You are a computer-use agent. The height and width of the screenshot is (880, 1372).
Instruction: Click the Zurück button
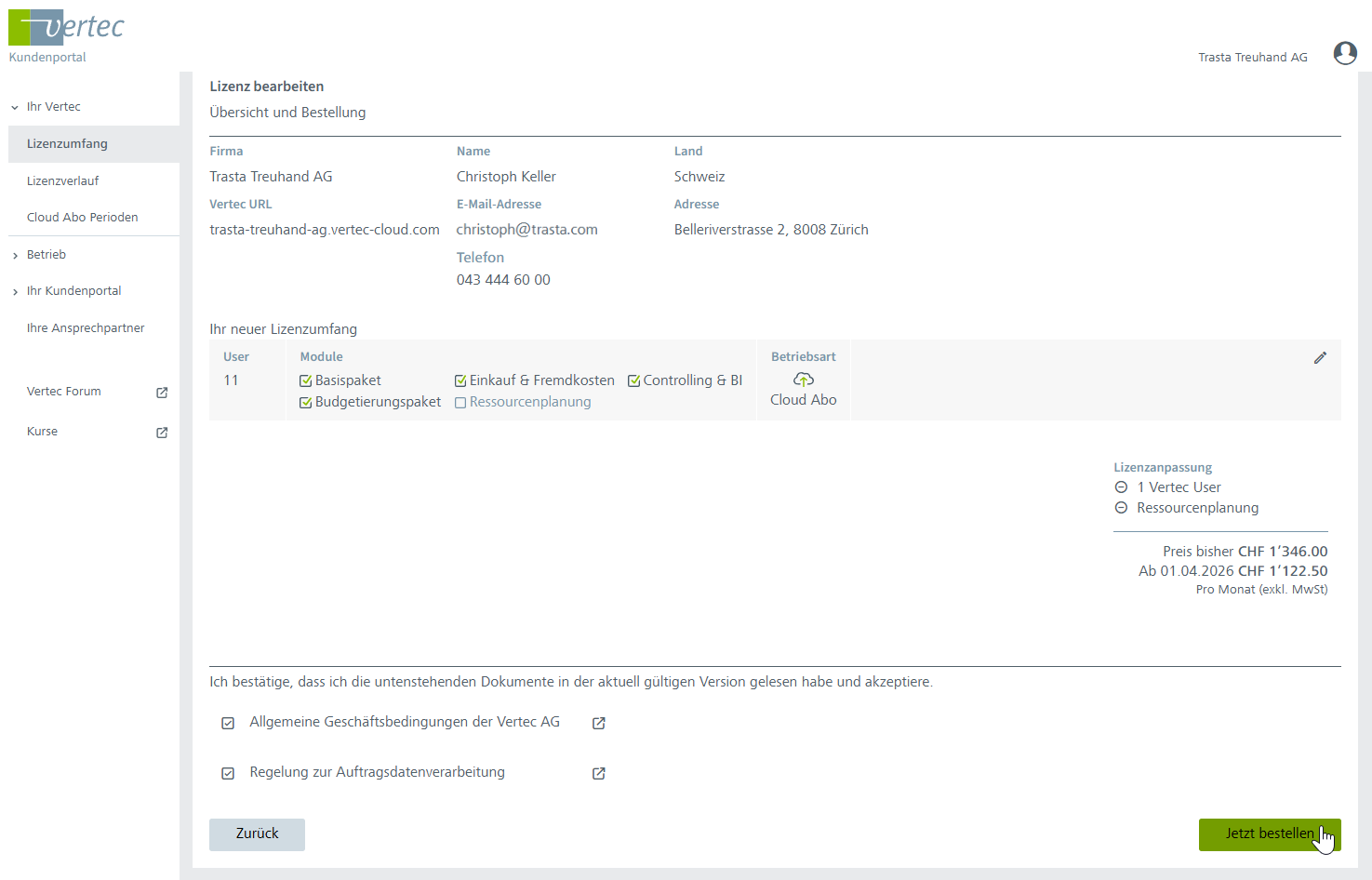(257, 834)
